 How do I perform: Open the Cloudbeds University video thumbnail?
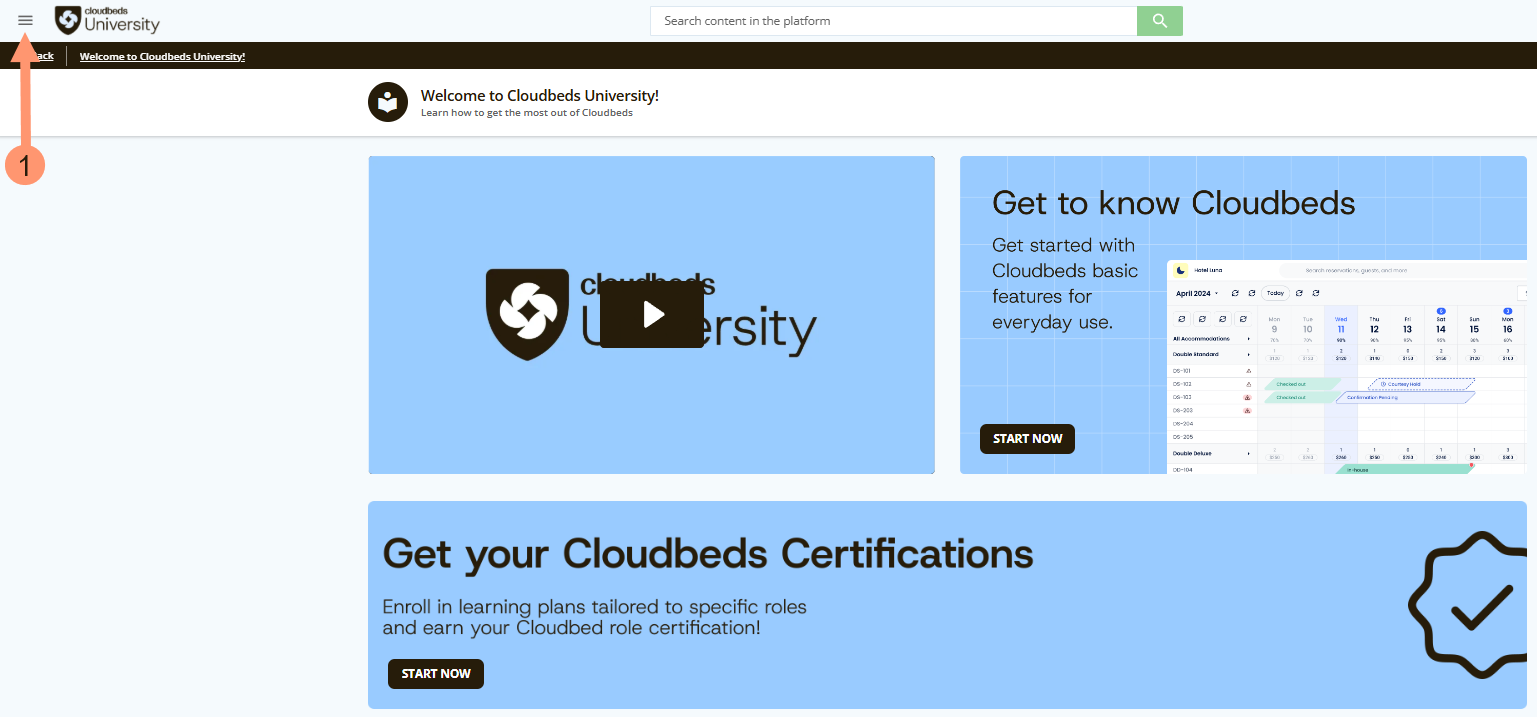point(651,315)
